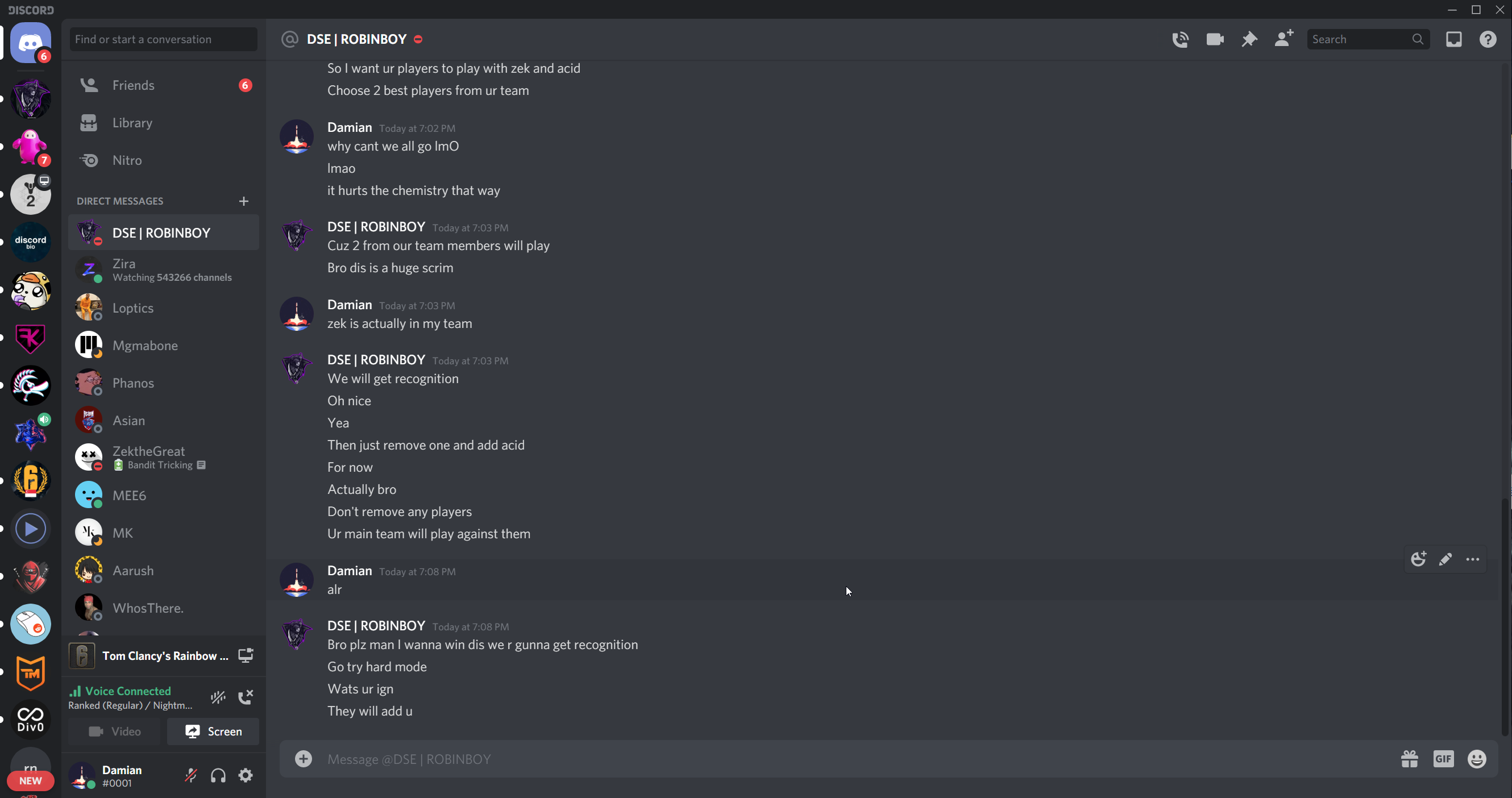1512x798 pixels.
Task: Open pinned messages
Action: 1249,39
